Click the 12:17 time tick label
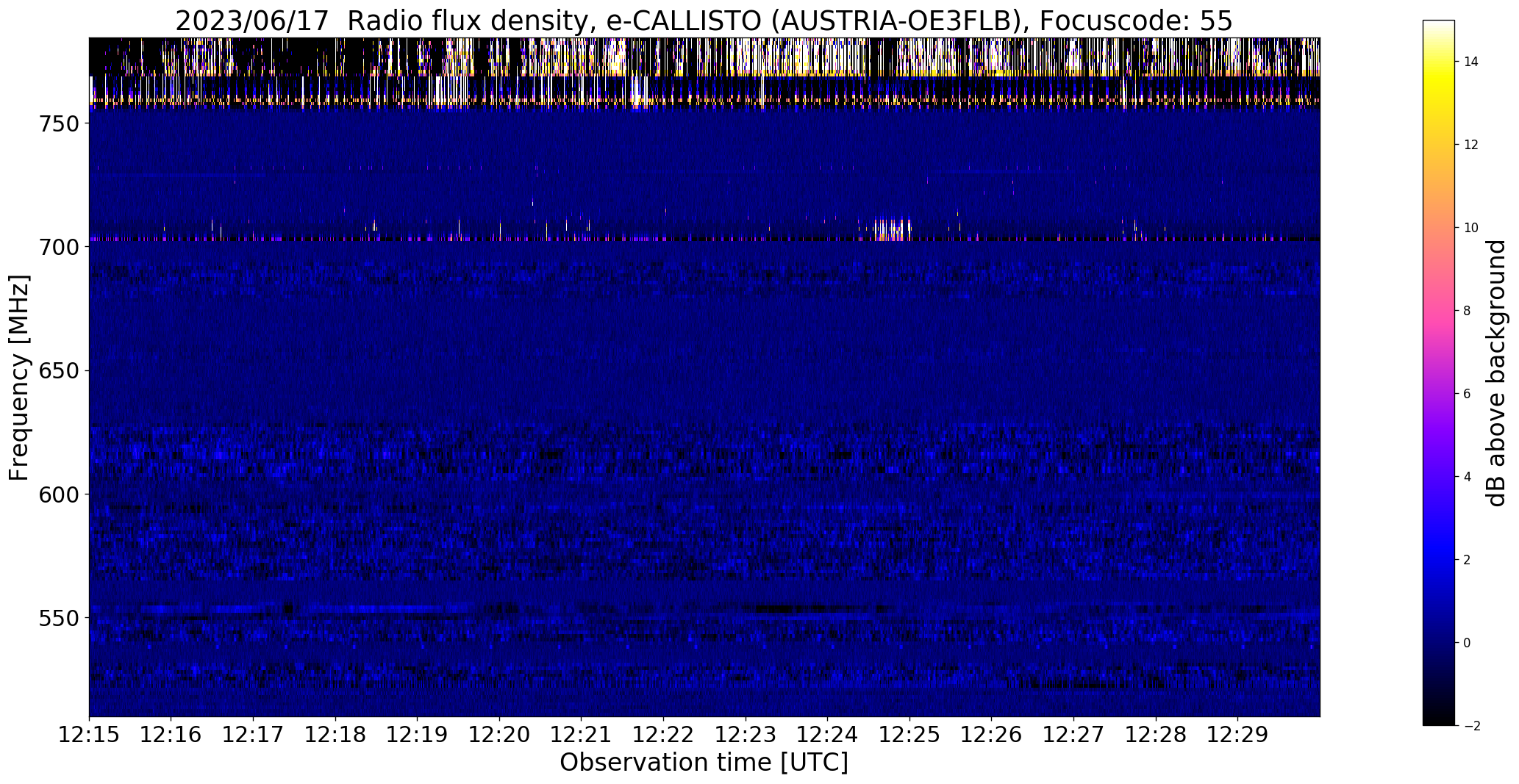 [253, 734]
